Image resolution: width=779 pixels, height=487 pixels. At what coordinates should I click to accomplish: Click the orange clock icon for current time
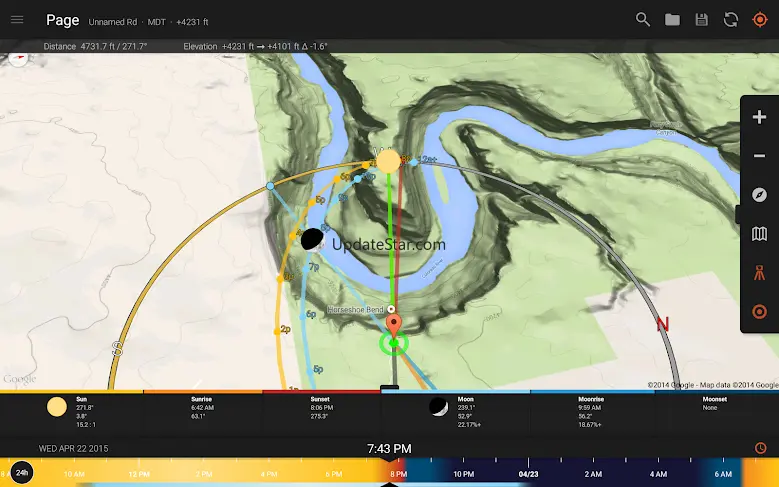click(760, 448)
